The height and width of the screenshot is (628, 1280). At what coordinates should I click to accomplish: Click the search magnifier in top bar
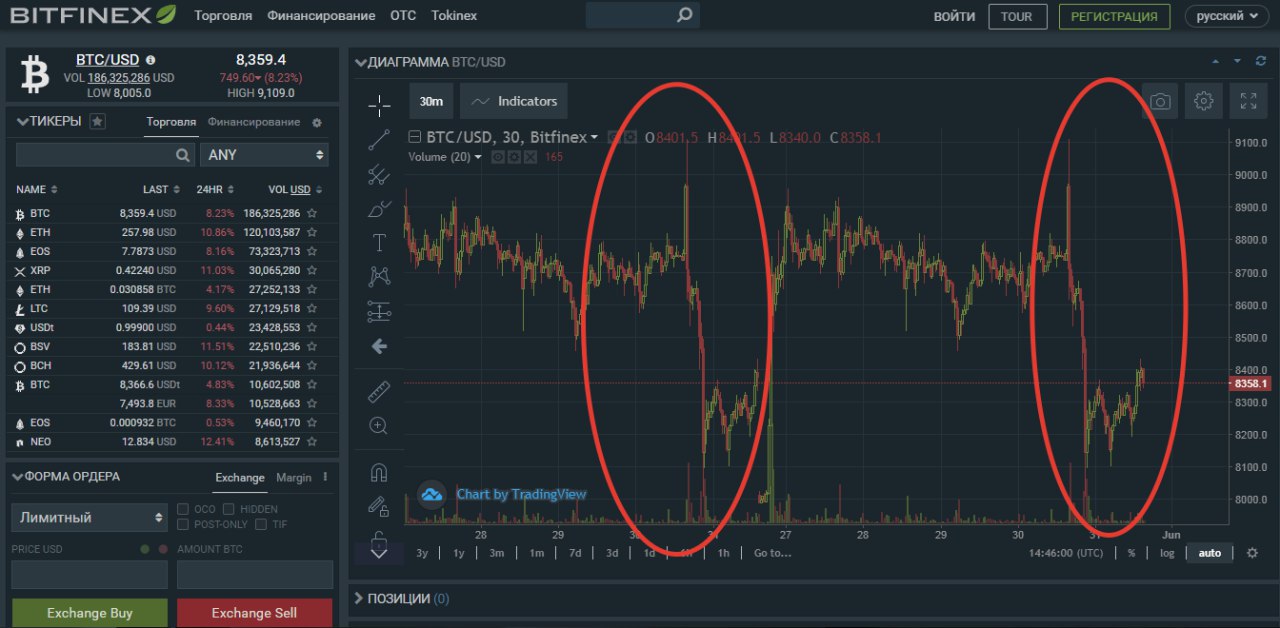pyautogui.click(x=684, y=15)
